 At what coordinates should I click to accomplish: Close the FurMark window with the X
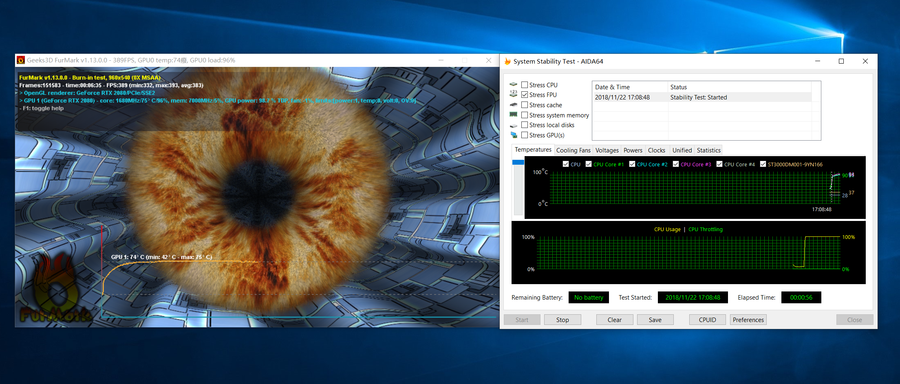489,60
